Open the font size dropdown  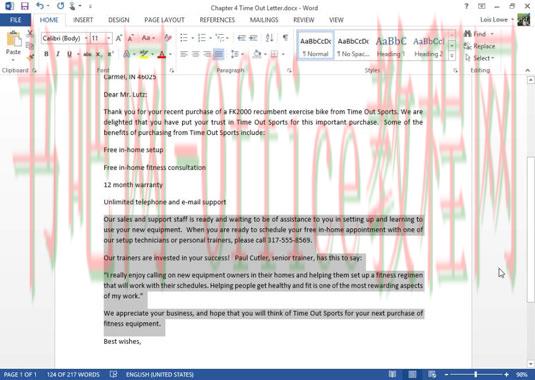[109, 38]
